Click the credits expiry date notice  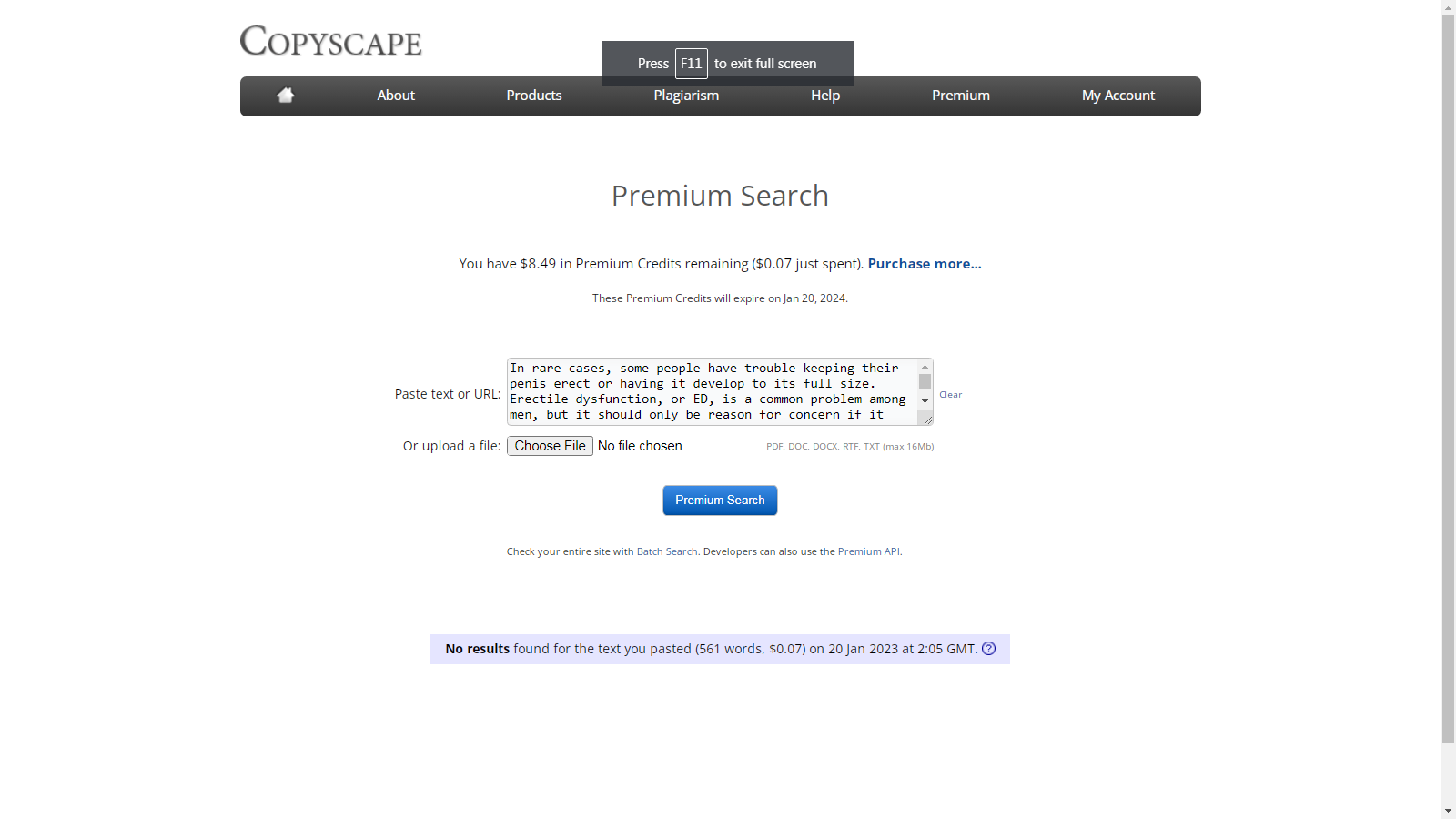pyautogui.click(x=720, y=298)
